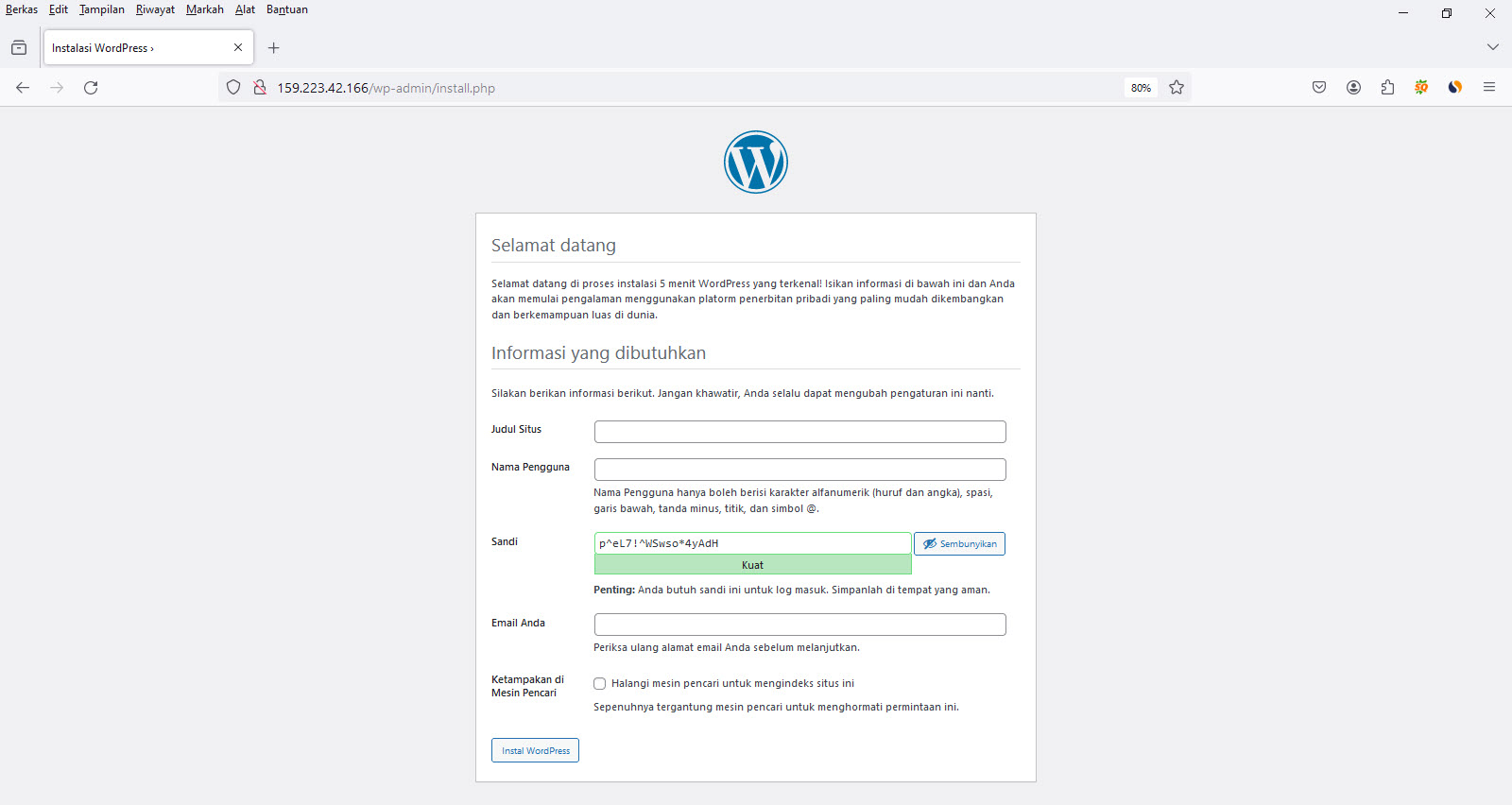The width and height of the screenshot is (1512, 805).
Task: Reset the 80% zoom level indicator
Action: tap(1141, 88)
